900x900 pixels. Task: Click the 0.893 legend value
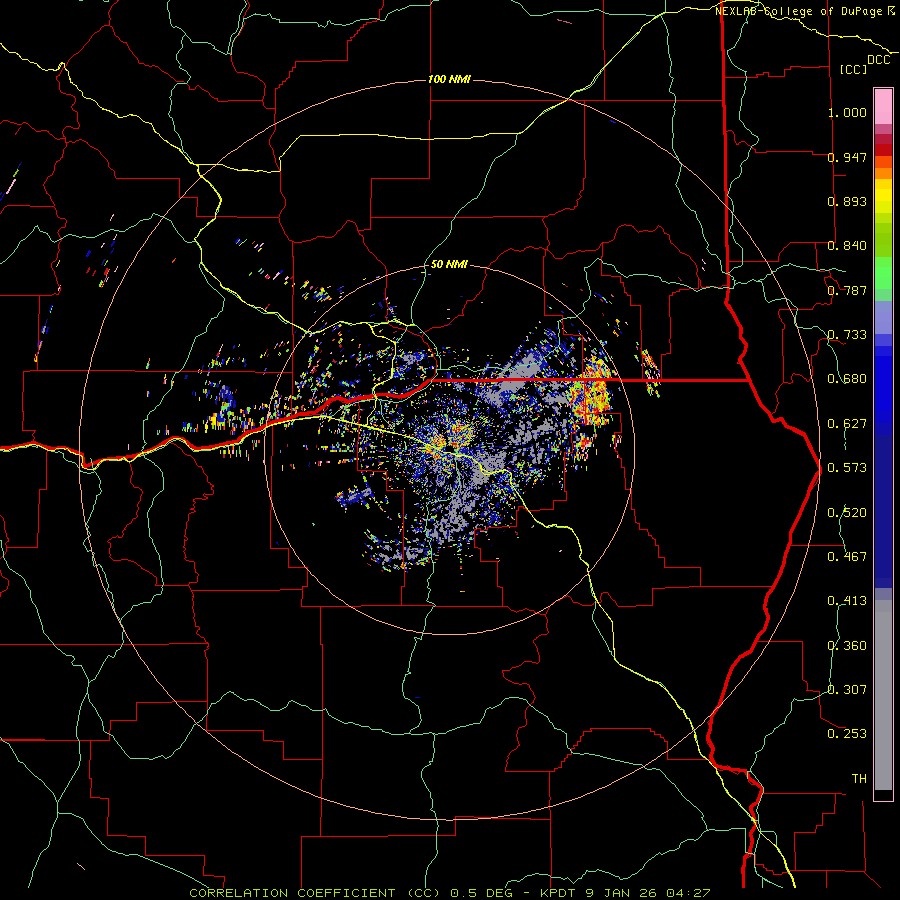tap(847, 201)
